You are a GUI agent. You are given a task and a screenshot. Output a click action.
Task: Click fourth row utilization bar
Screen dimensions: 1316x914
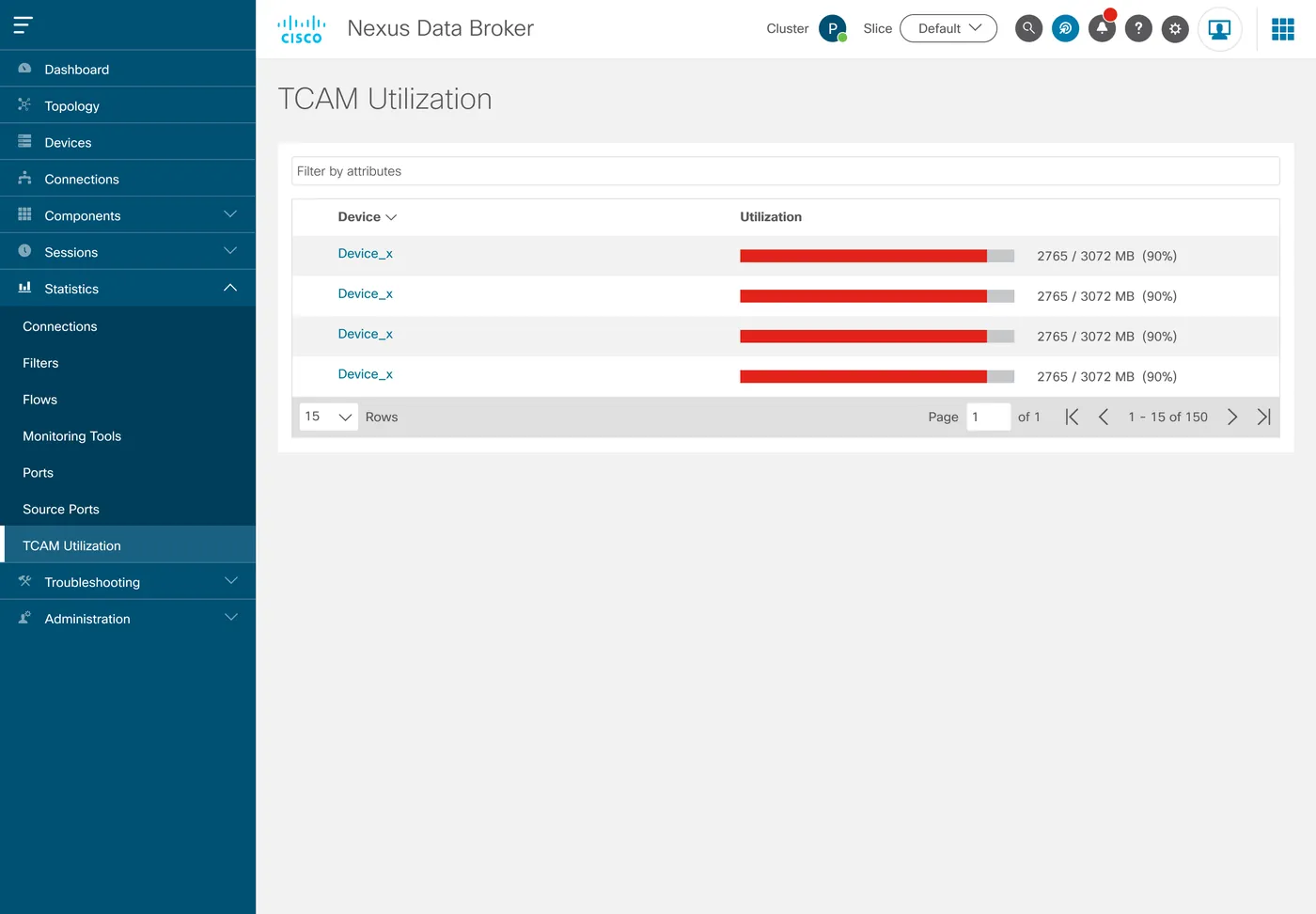[877, 377]
